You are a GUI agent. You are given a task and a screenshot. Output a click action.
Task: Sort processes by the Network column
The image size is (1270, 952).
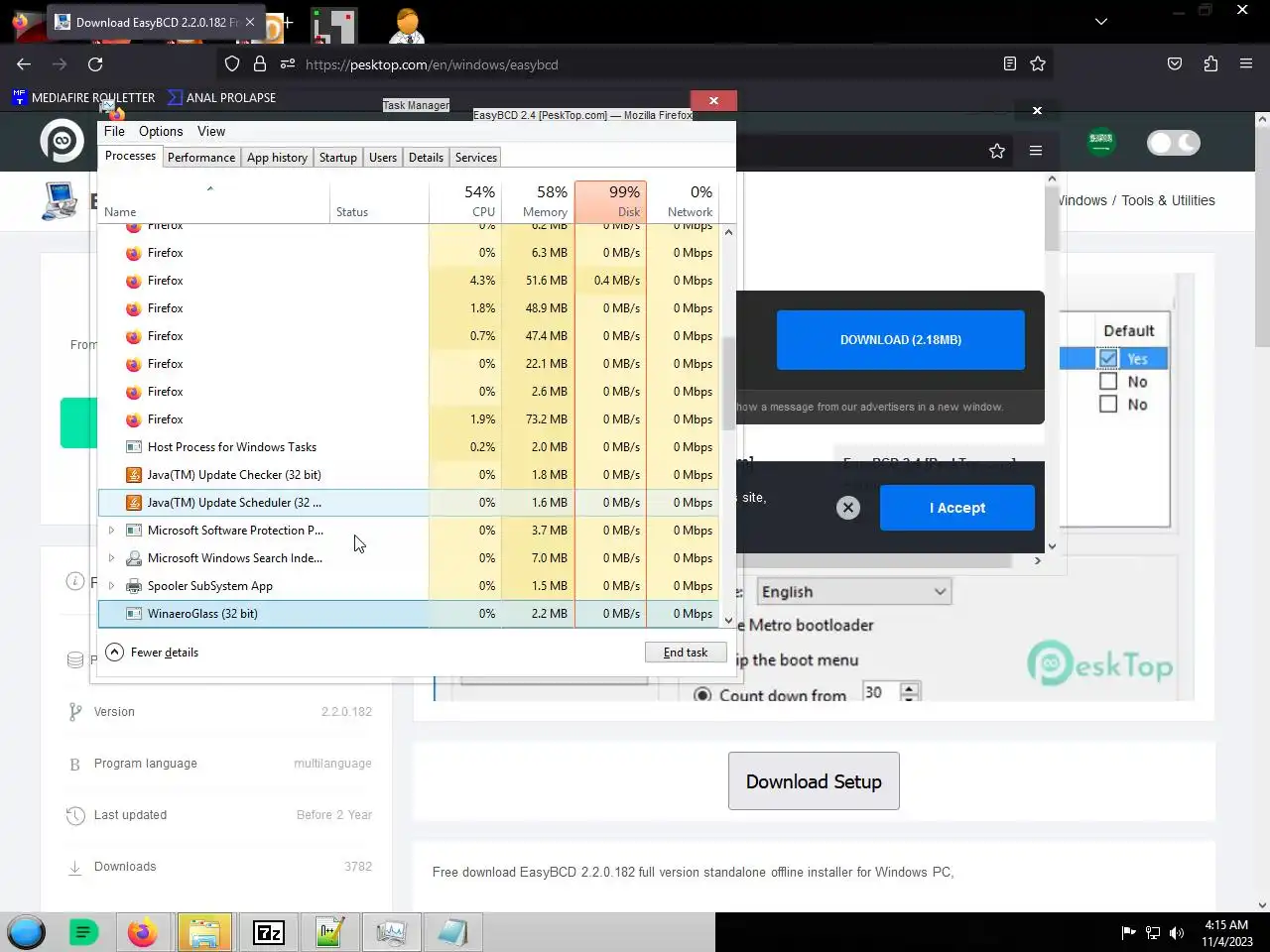pos(683,201)
